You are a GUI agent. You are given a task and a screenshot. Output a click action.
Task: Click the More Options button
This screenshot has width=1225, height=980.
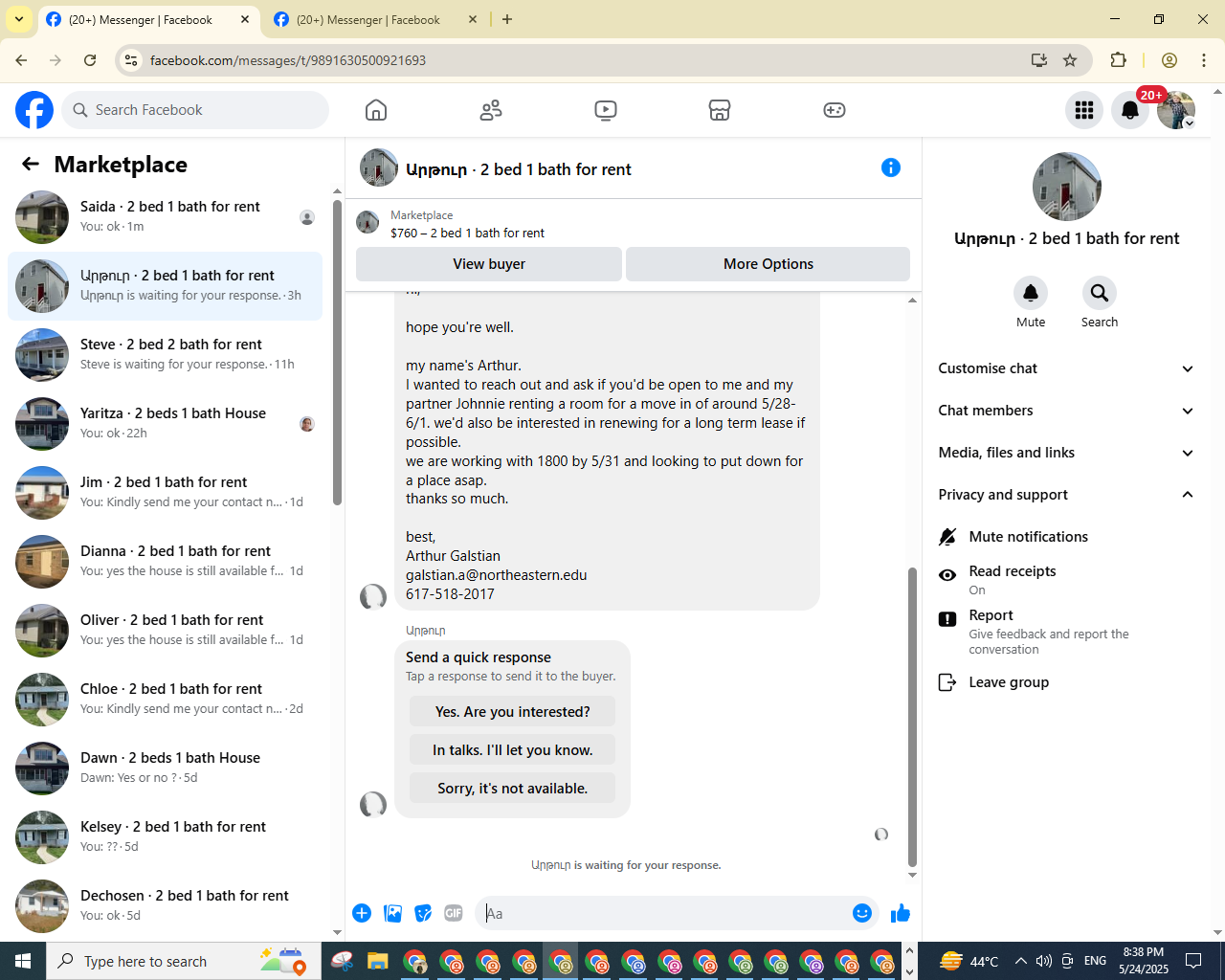pyautogui.click(x=768, y=264)
